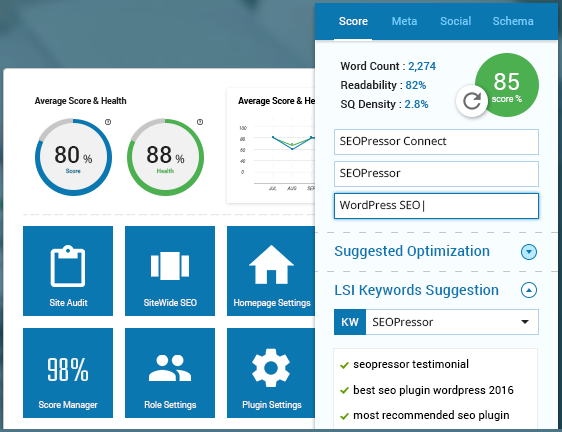562x432 pixels.
Task: Open the SiteWide SEO tile
Action: [x=170, y=271]
